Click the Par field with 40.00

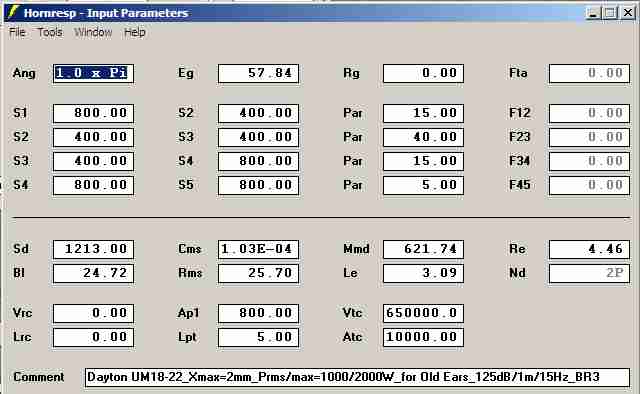pyautogui.click(x=423, y=137)
